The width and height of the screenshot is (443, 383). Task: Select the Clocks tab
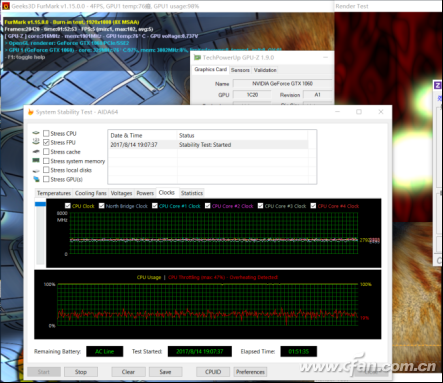[167, 193]
